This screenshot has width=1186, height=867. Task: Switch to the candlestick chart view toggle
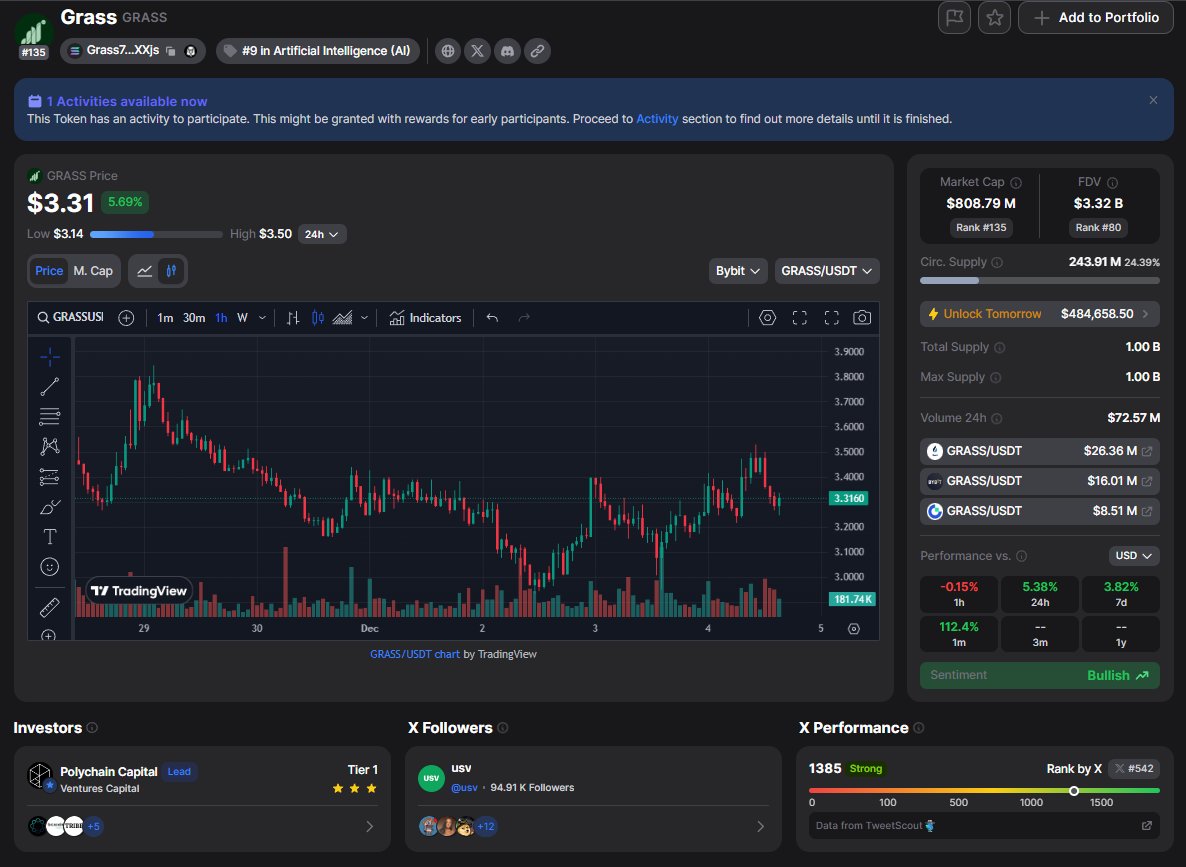172,271
